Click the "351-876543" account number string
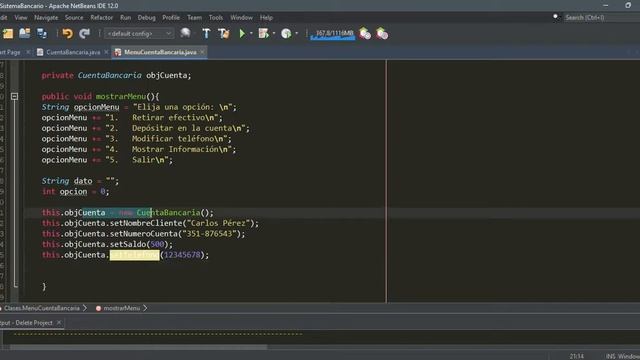 click(209, 234)
